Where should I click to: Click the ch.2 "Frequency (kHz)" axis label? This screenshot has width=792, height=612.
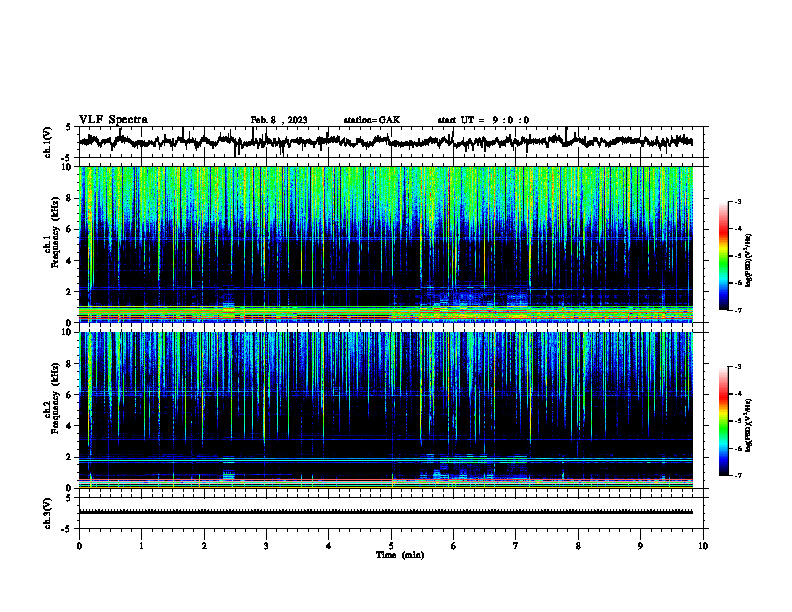coord(55,398)
